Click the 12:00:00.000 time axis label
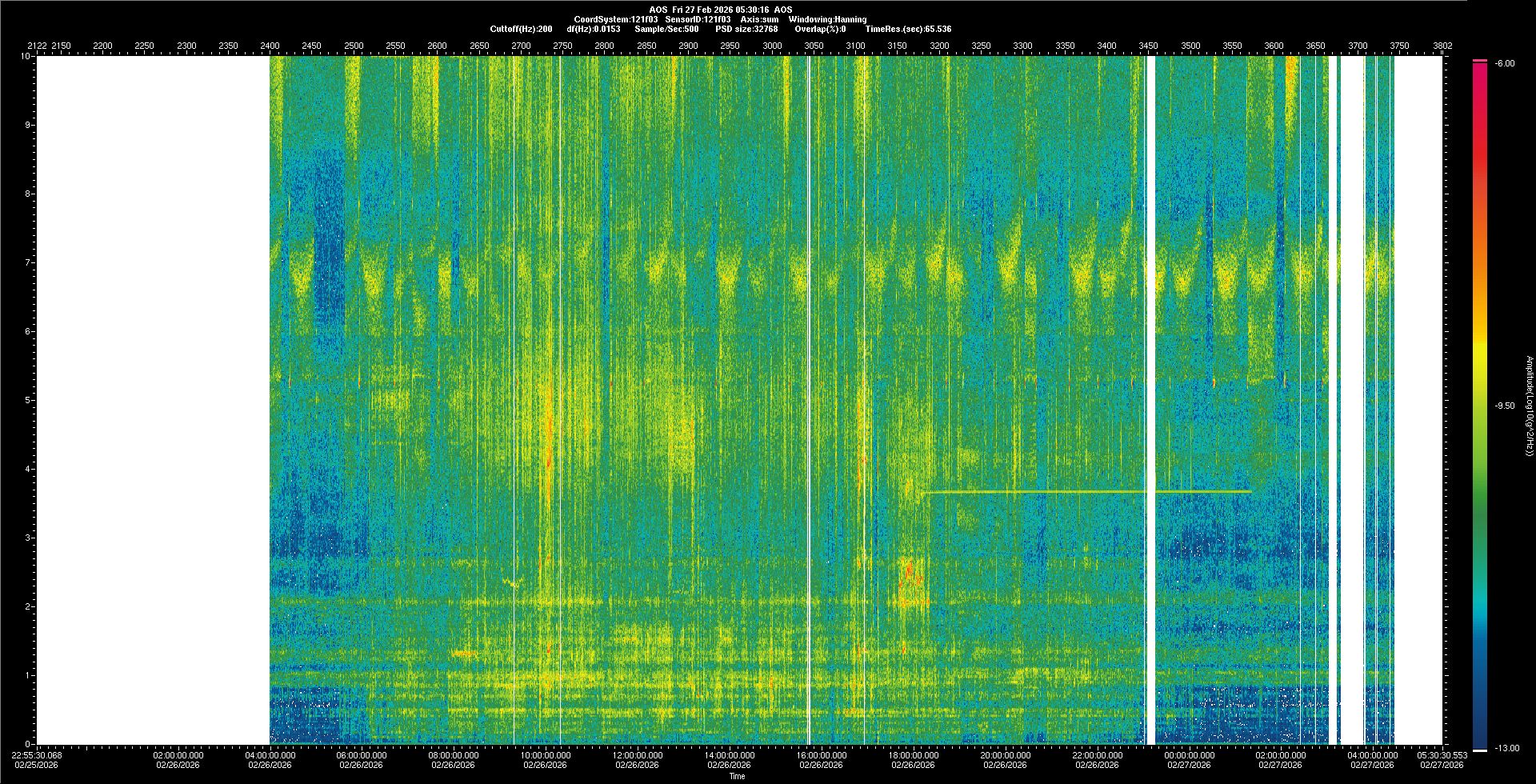The image size is (1536, 784). [638, 755]
